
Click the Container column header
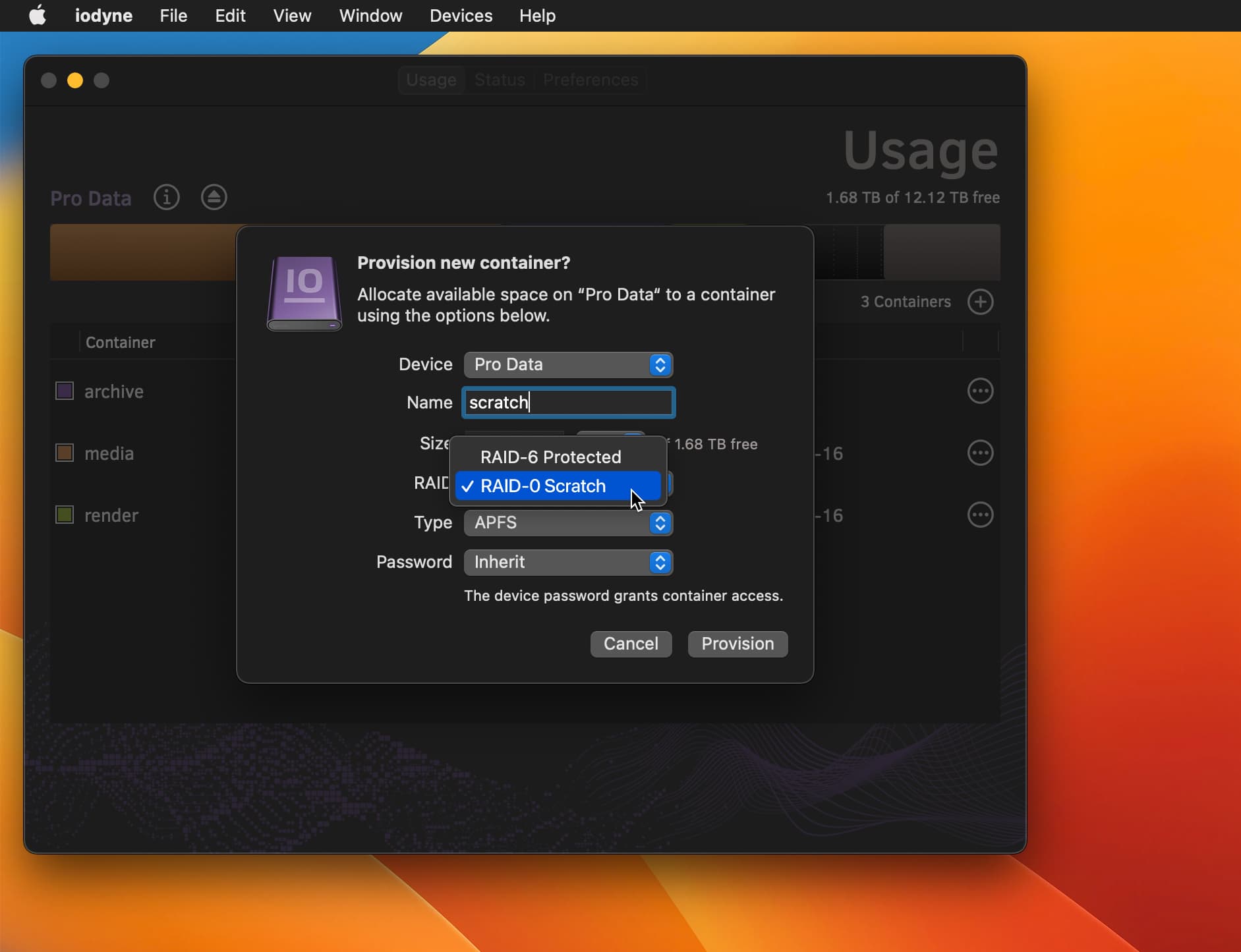click(x=121, y=343)
